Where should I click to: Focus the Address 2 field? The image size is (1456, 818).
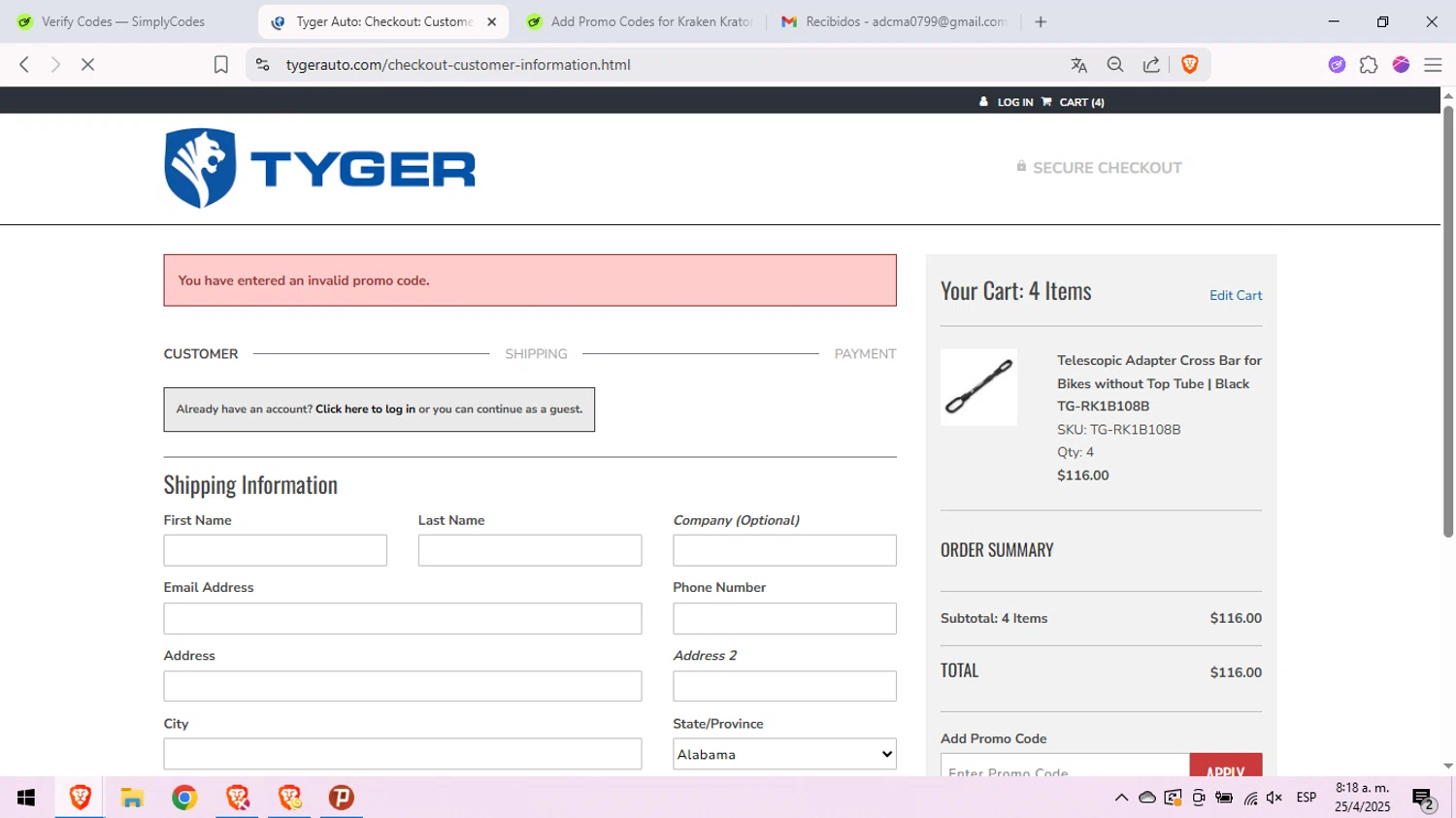point(784,686)
